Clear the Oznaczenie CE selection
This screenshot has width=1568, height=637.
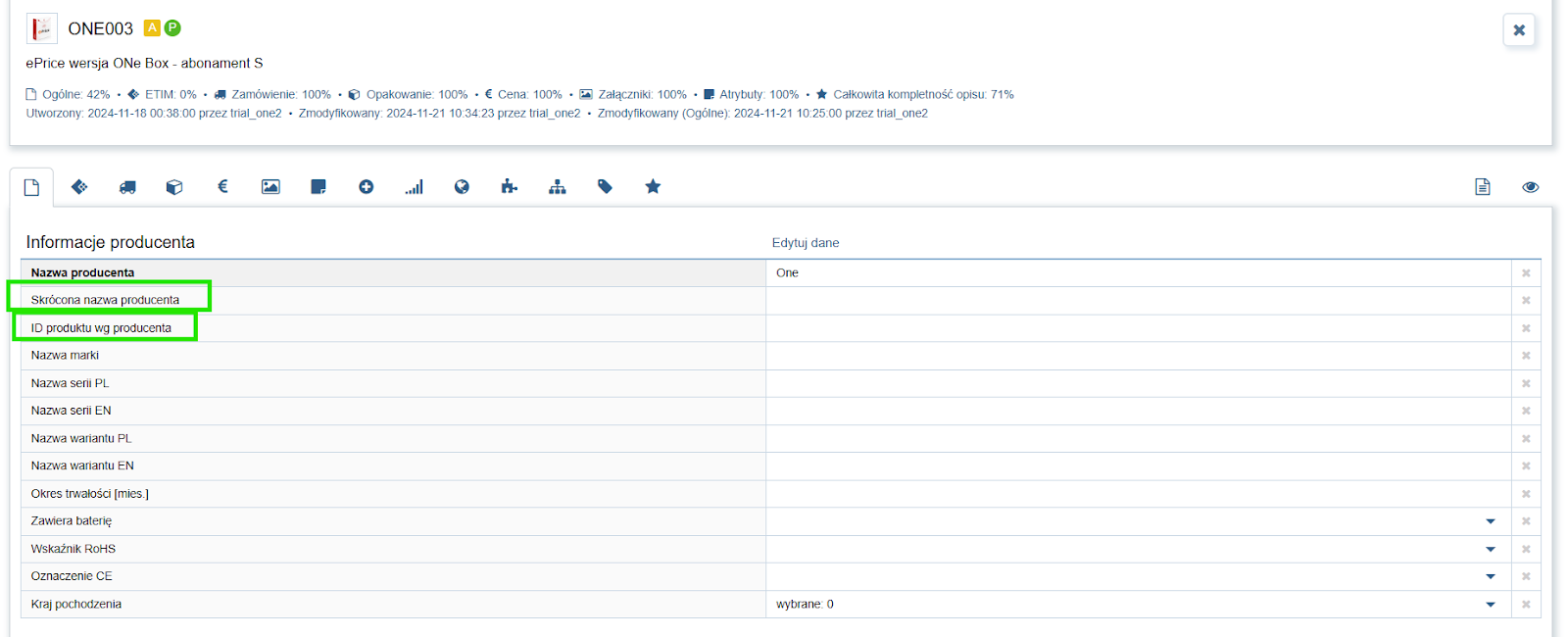click(x=1526, y=576)
